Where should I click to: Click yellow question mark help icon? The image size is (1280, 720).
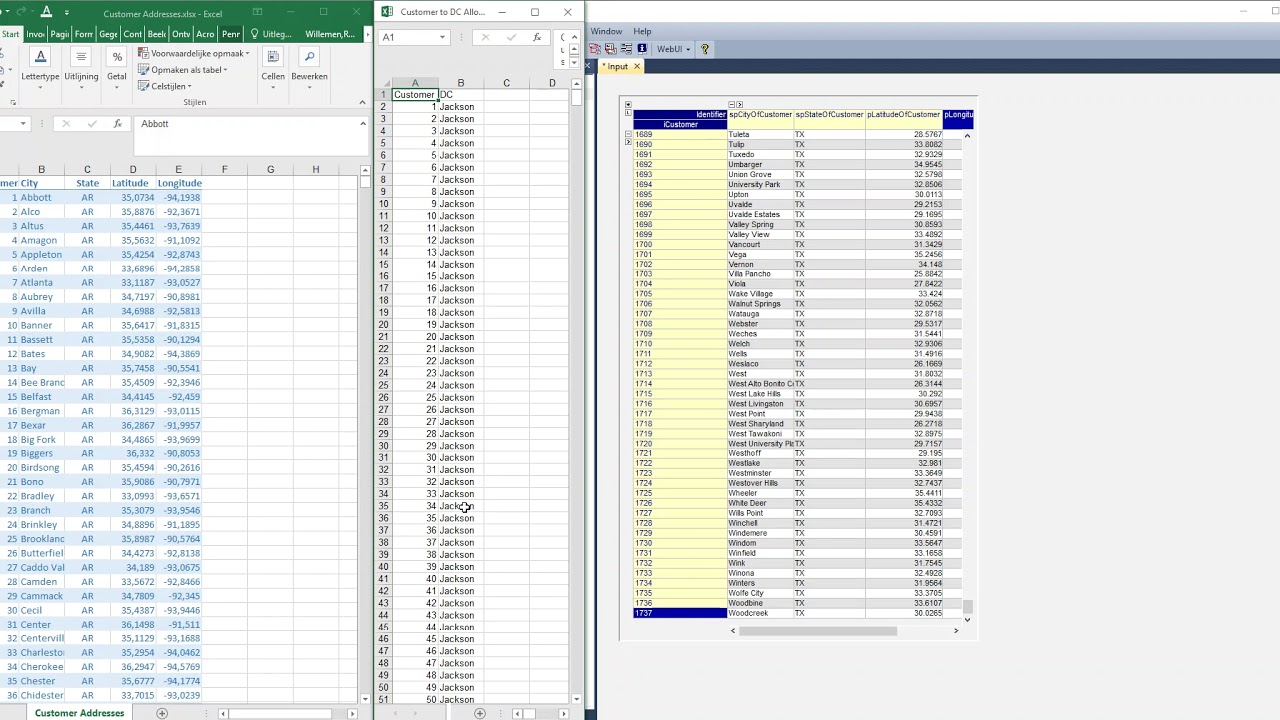pos(704,48)
